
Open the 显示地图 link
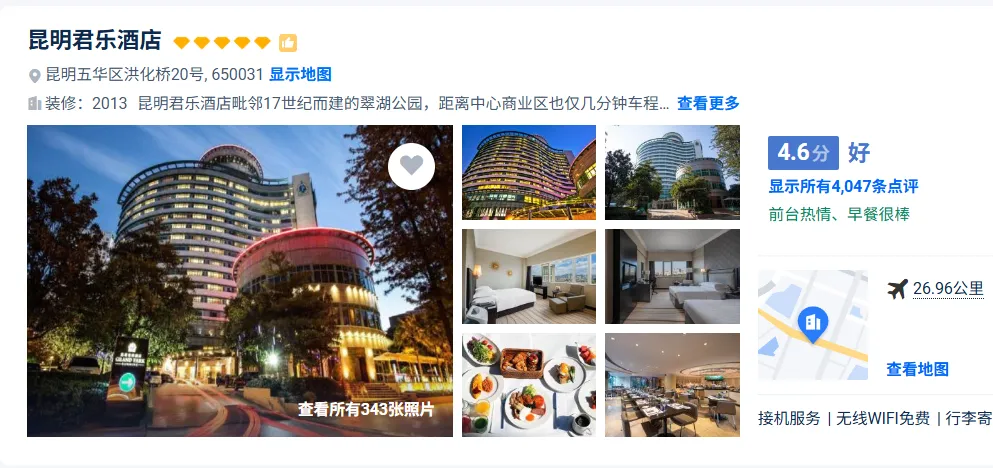click(300, 75)
